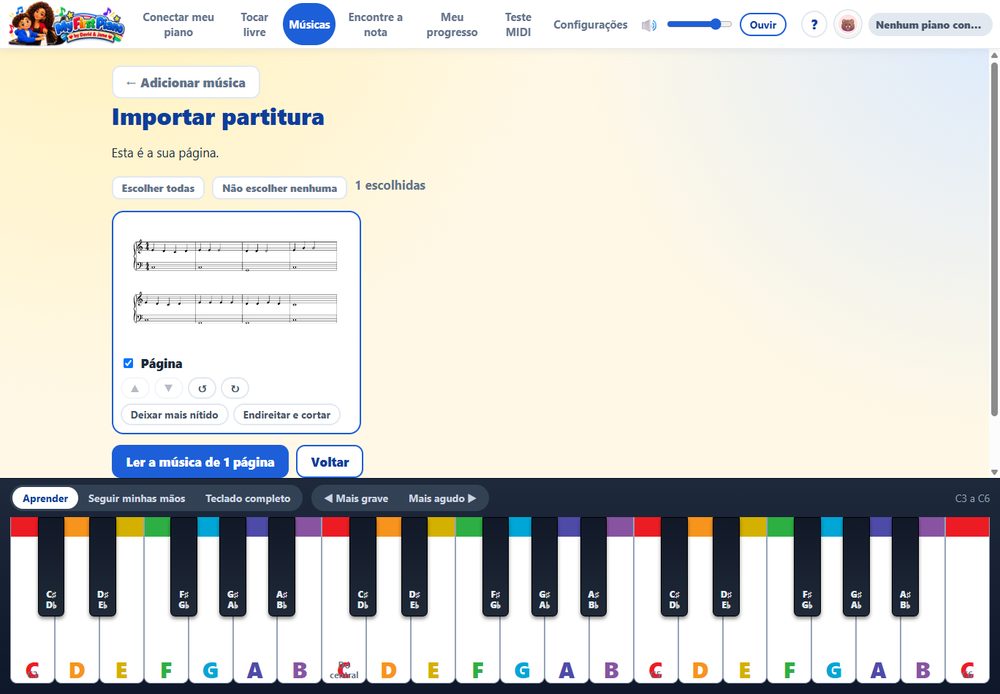The height and width of the screenshot is (694, 1000).
Task: Click Escolher todas button
Action: pyautogui.click(x=158, y=188)
